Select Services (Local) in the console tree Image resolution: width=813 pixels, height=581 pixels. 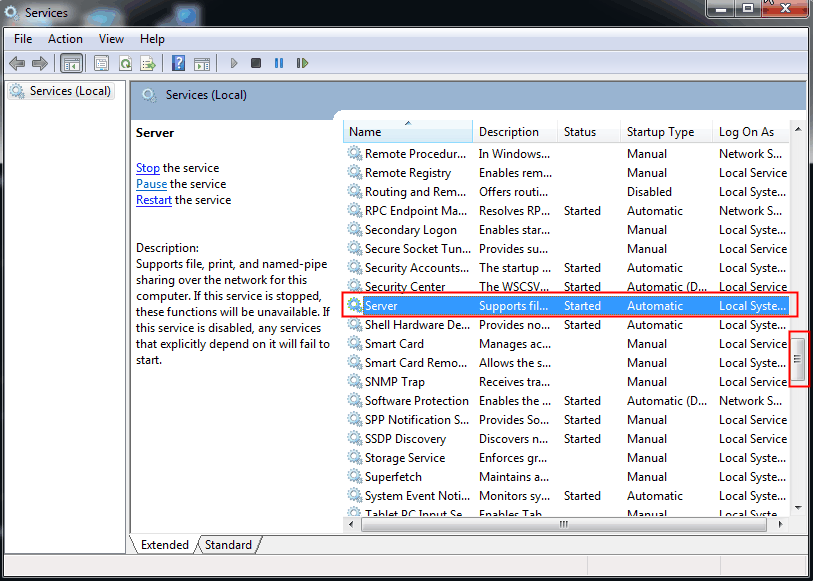(61, 91)
